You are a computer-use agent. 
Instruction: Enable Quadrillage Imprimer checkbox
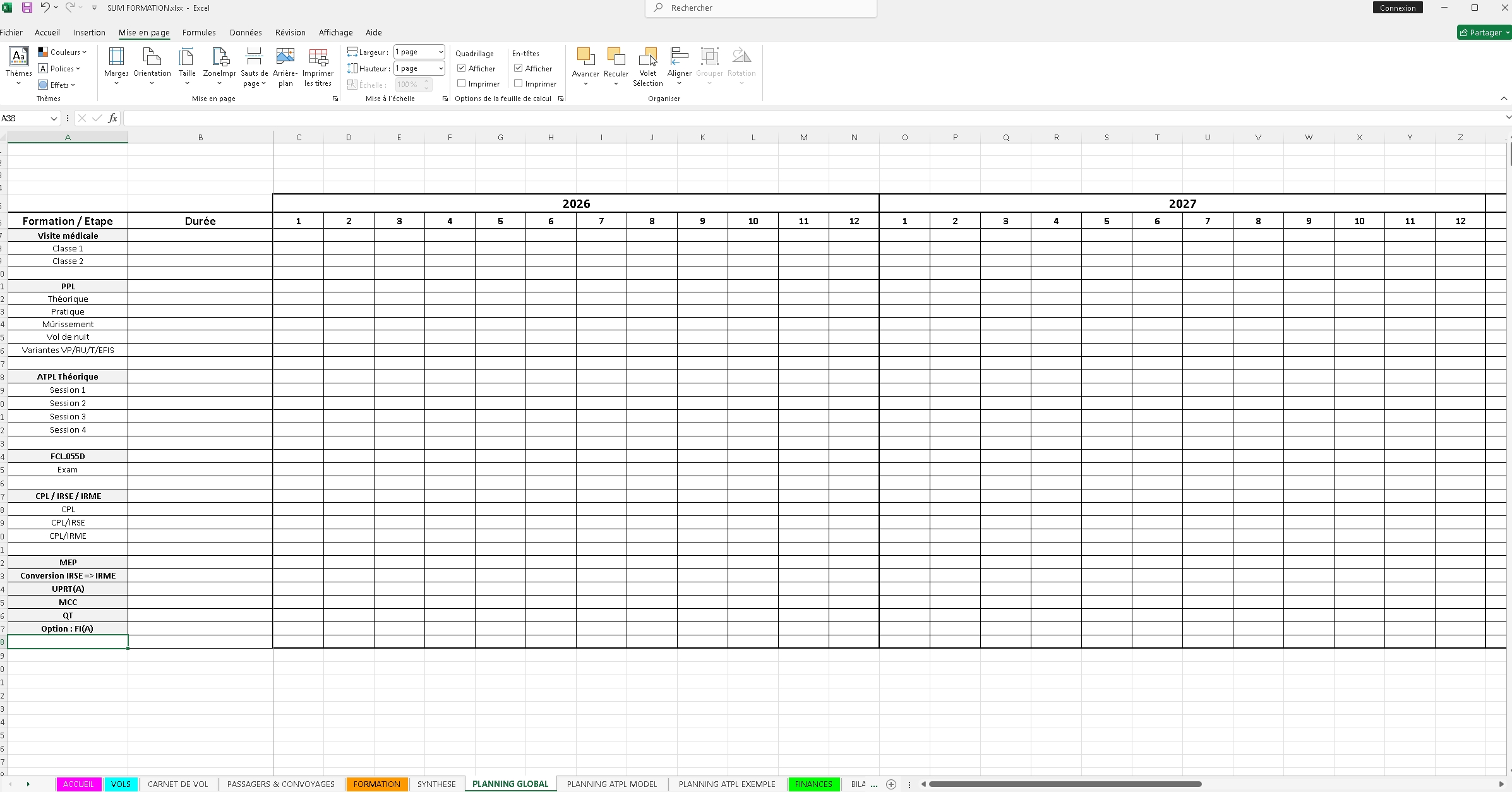pyautogui.click(x=462, y=83)
